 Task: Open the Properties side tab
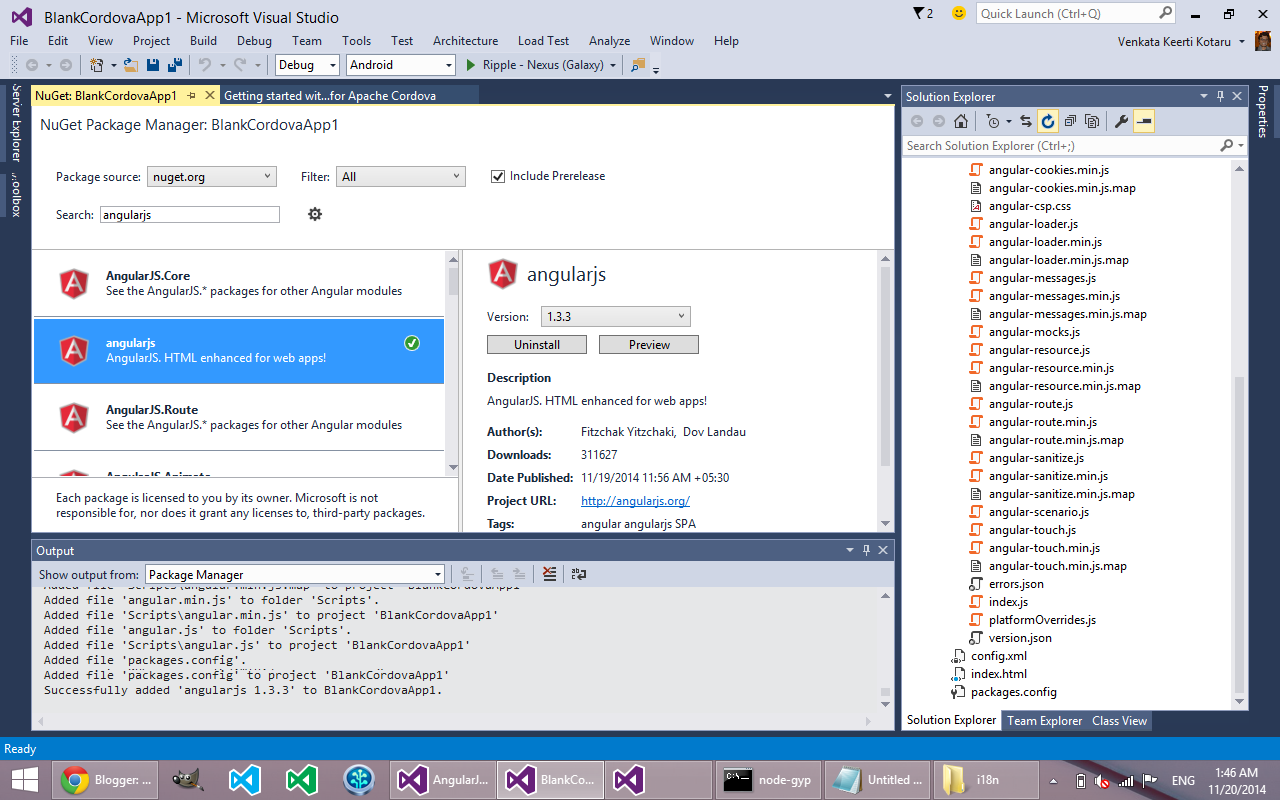pos(1262,112)
